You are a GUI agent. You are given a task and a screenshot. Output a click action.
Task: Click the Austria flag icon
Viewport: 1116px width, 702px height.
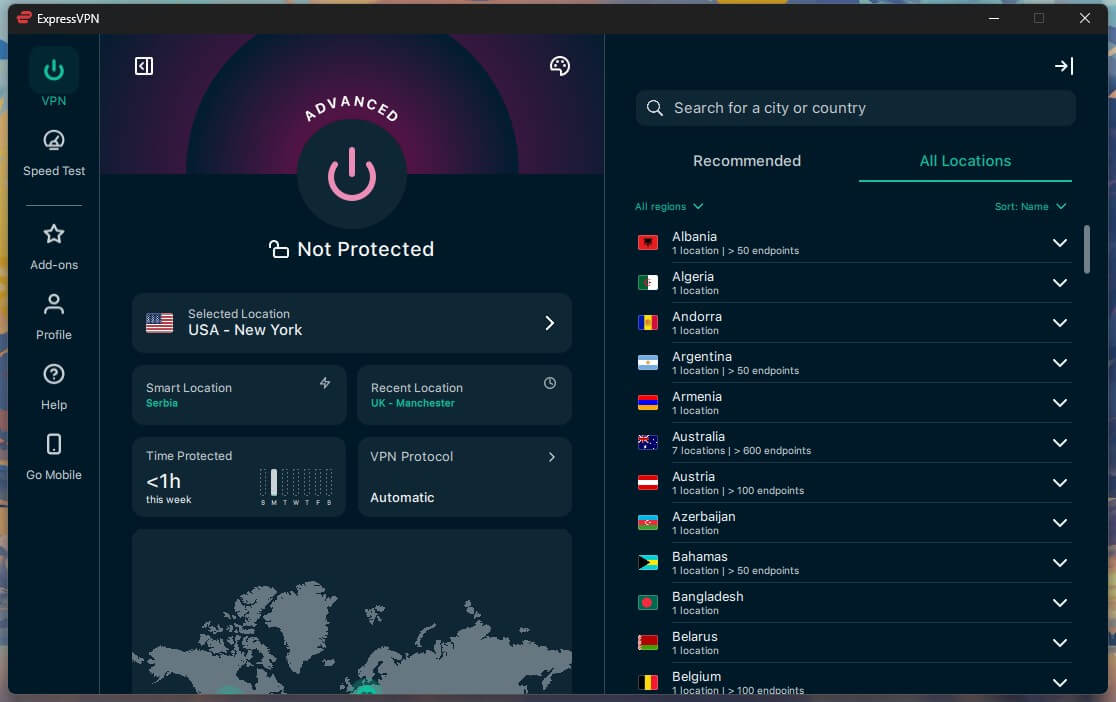click(648, 482)
